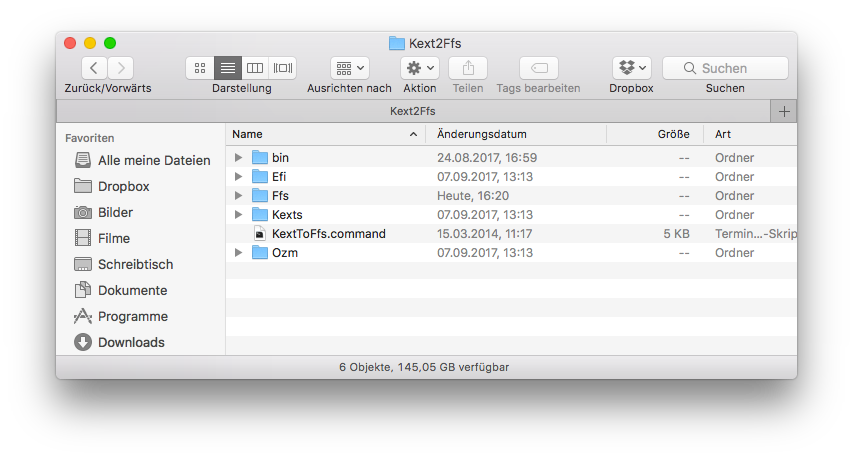
Task: Open the Dropbox toolbar dropdown
Action: tap(632, 68)
